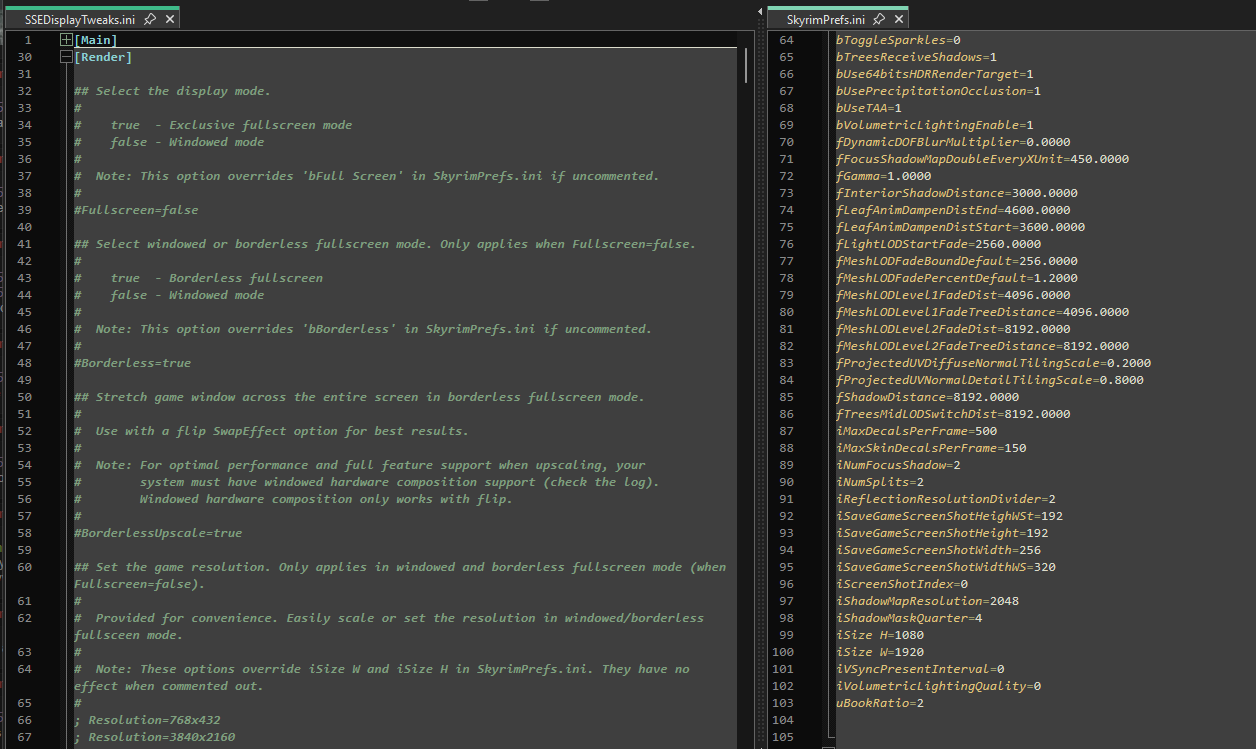The width and height of the screenshot is (1256, 749).
Task: Click the fMeshLODLevel2FadeTreeDistance=8192.0000 line
Action: [982, 346]
